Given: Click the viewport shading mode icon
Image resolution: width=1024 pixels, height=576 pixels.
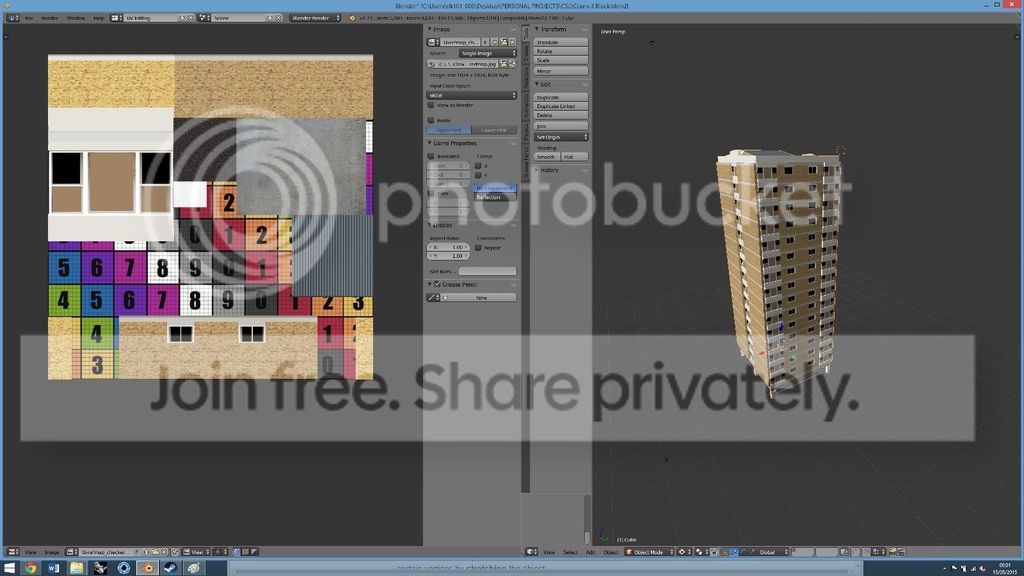Looking at the screenshot, I should [x=684, y=552].
